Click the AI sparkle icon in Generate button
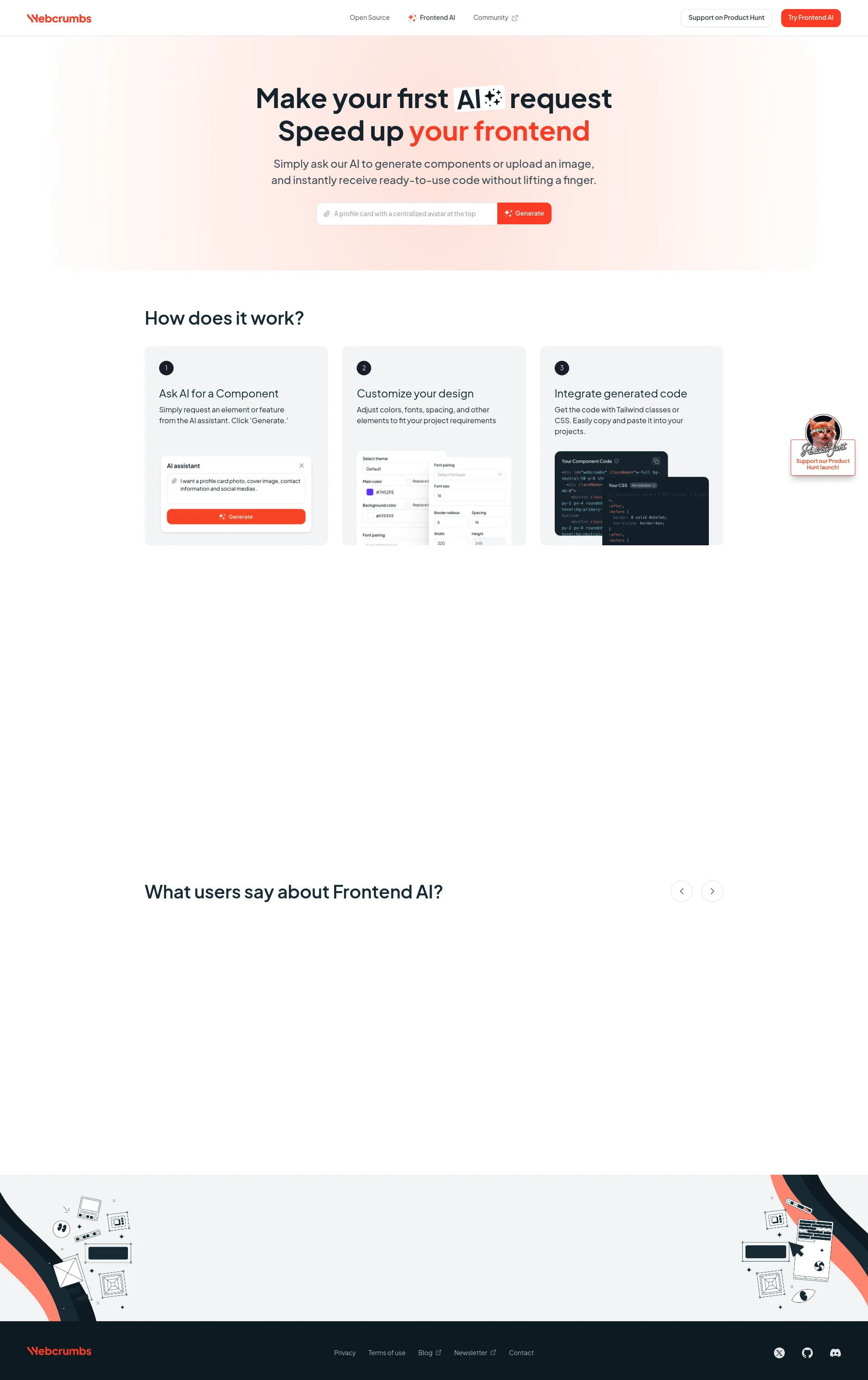Viewport: 868px width, 1380px height. (x=509, y=213)
